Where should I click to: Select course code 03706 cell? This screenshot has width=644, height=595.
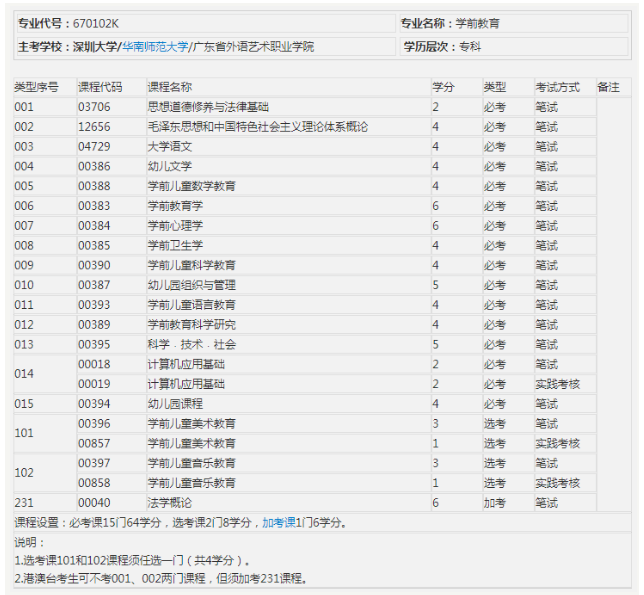94,107
